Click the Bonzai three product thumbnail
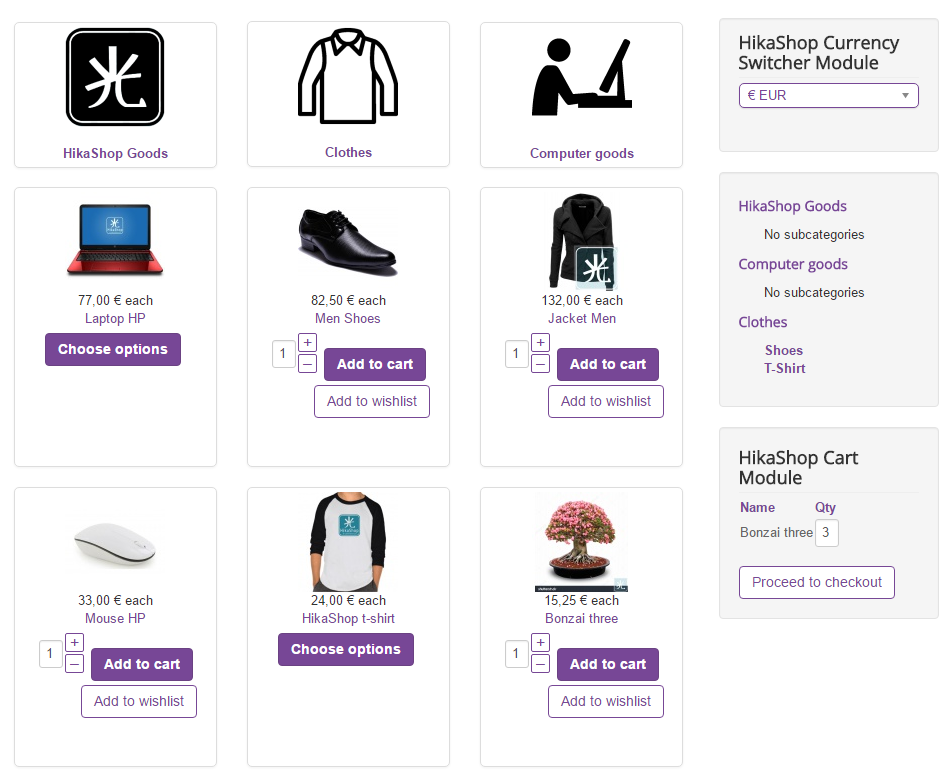 [581, 541]
